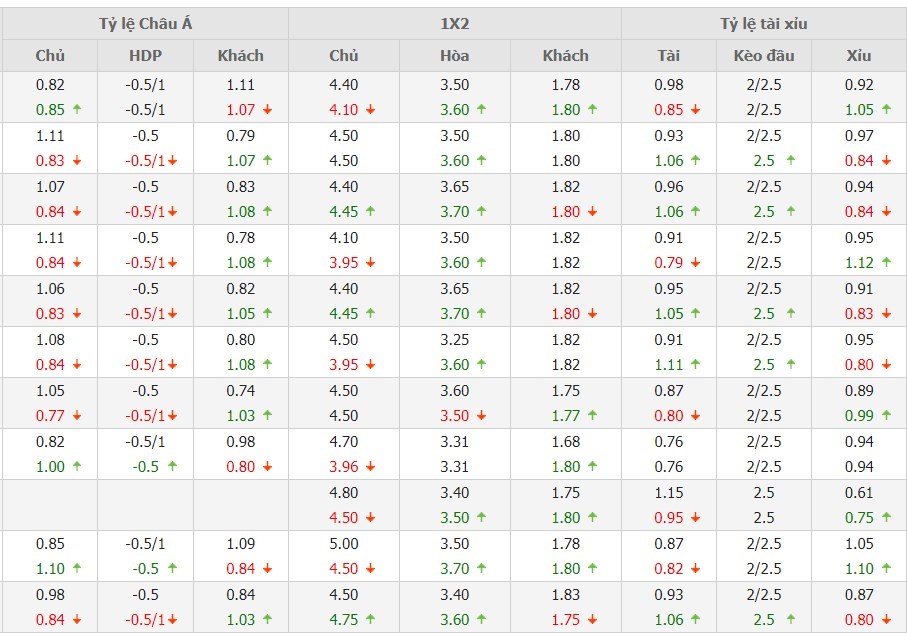This screenshot has height=633, width=907.
Task: Select the 1X2 section header
Action: click(x=455, y=24)
